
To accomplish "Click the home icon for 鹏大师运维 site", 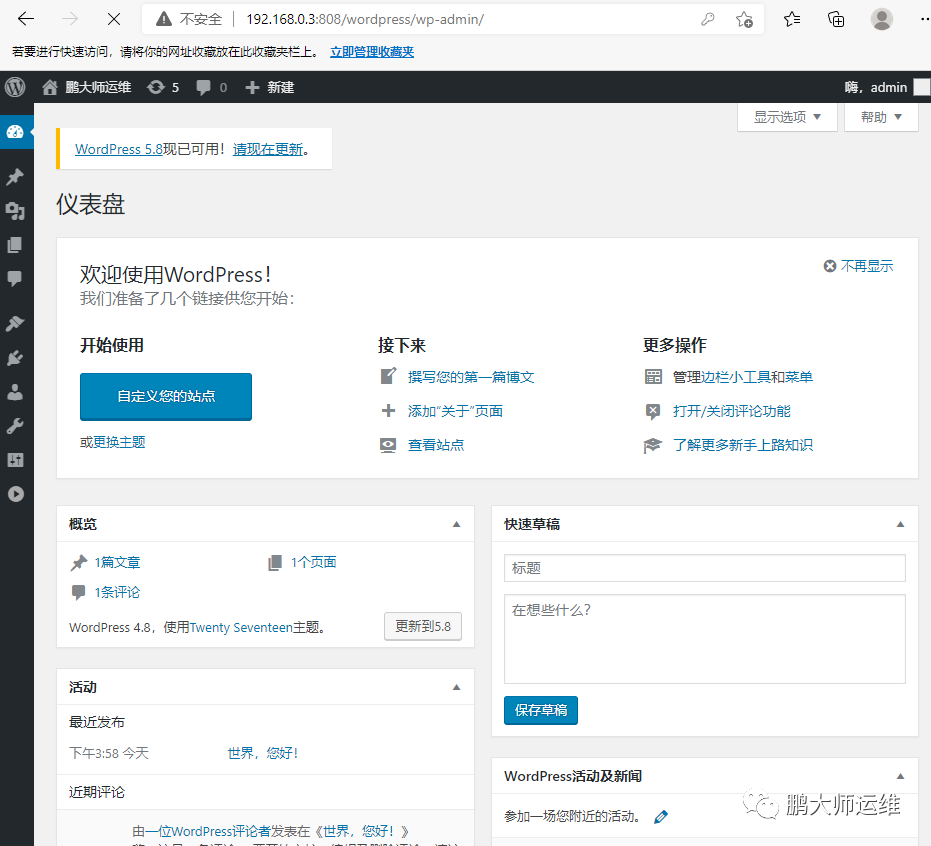I will pyautogui.click(x=50, y=88).
